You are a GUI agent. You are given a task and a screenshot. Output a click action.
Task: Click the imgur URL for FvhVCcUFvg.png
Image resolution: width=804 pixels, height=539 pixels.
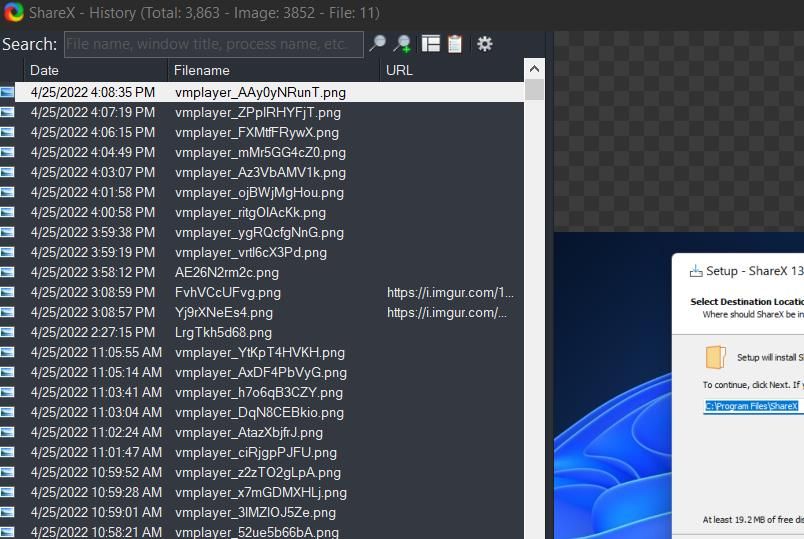pyautogui.click(x=450, y=292)
